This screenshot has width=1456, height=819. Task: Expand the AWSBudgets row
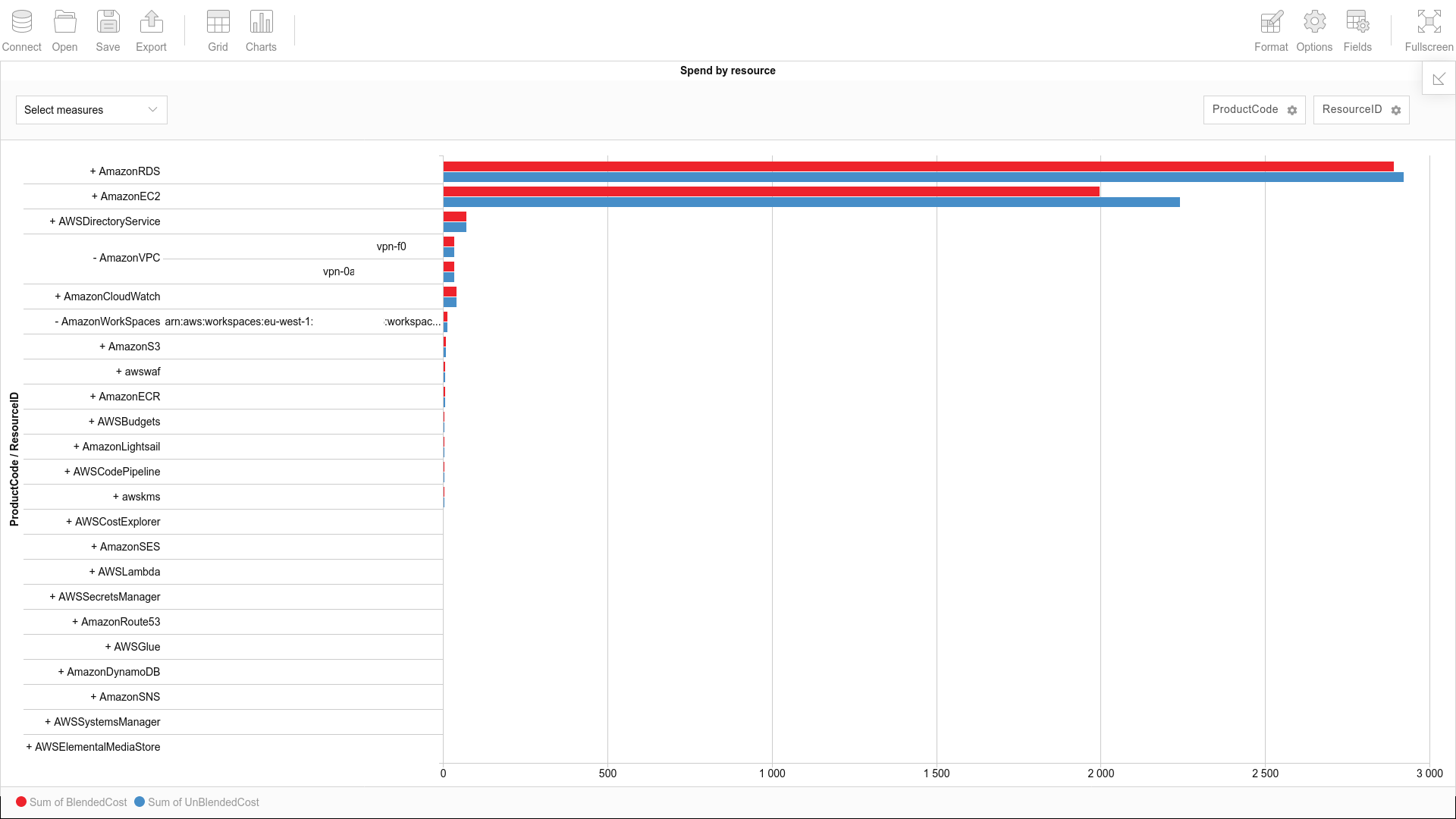pos(124,422)
